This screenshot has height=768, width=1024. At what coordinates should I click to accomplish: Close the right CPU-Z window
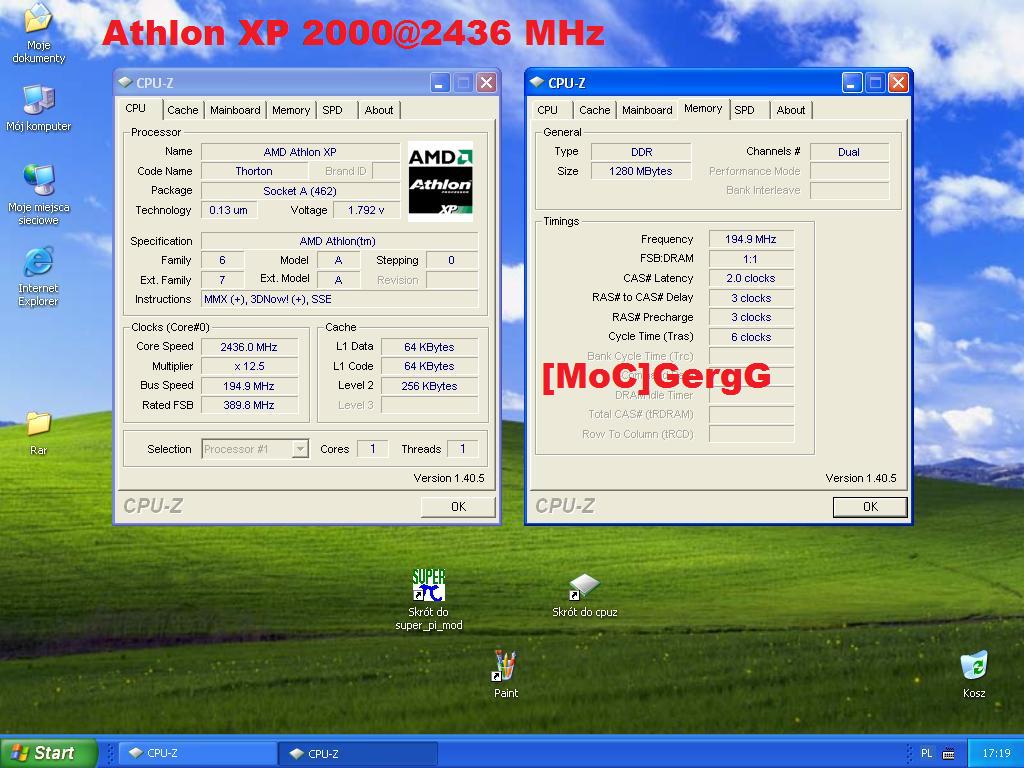tap(899, 83)
